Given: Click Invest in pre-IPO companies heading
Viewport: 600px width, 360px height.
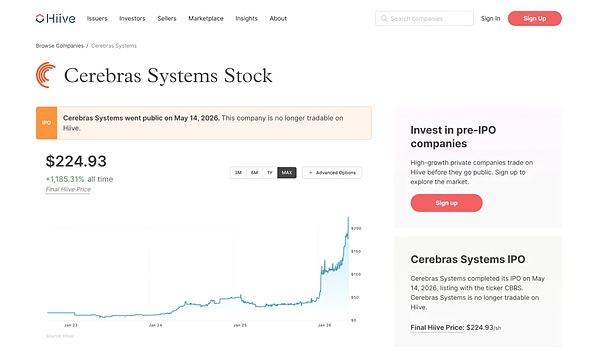Looking at the screenshot, I should click(x=453, y=137).
